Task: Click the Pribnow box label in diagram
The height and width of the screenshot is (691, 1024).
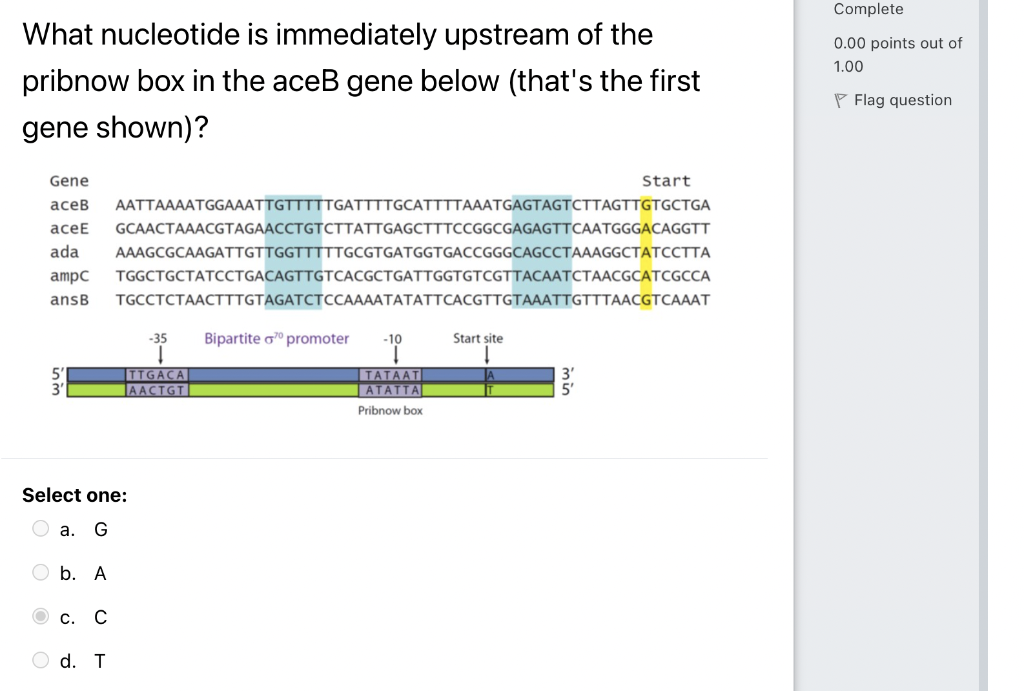Action: [x=390, y=410]
